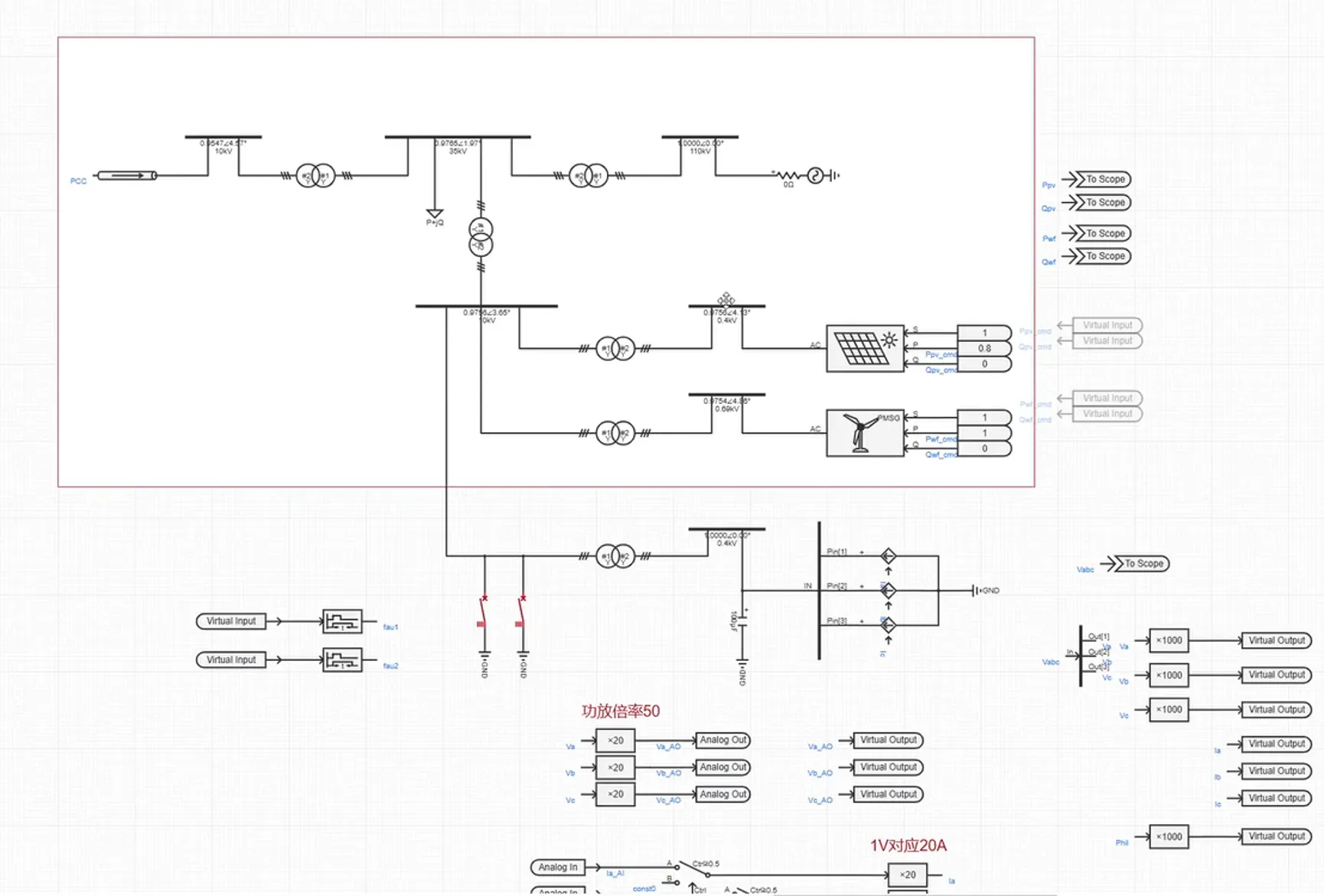The height and width of the screenshot is (896, 1324).
Task: Select the Analog Out block for Vb_AO
Action: coord(722,767)
